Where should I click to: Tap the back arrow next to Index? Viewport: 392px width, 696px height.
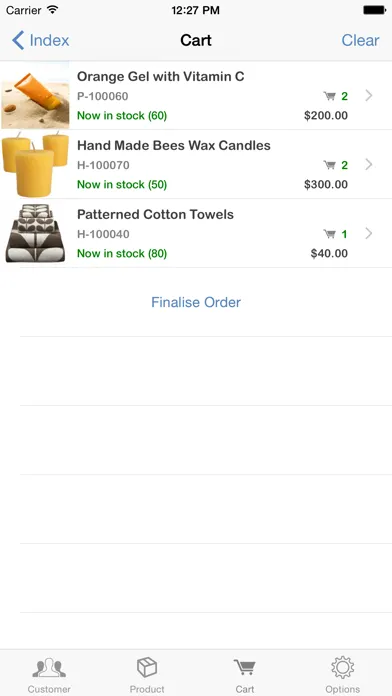[18, 40]
